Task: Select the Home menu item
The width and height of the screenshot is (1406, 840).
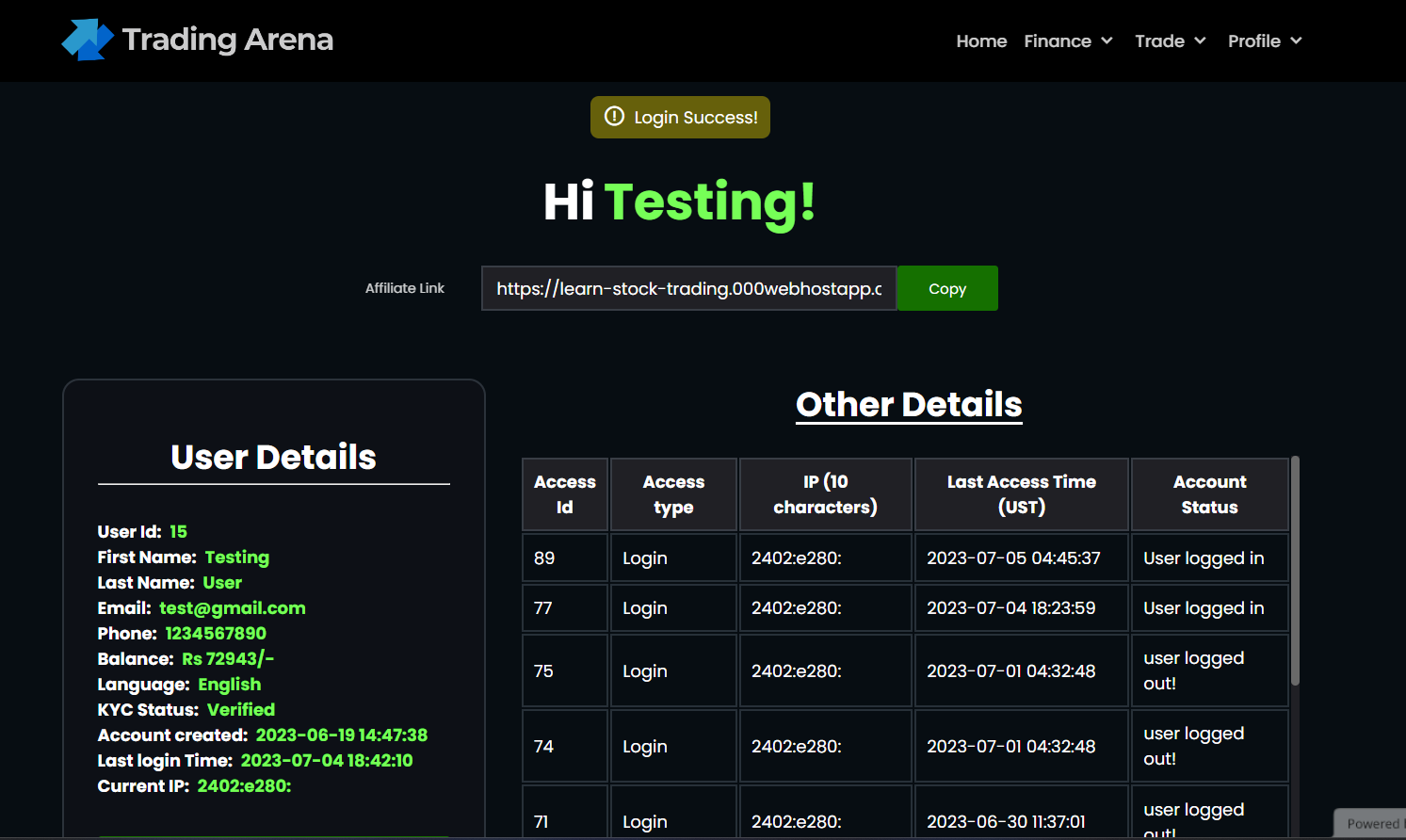Action: point(981,40)
